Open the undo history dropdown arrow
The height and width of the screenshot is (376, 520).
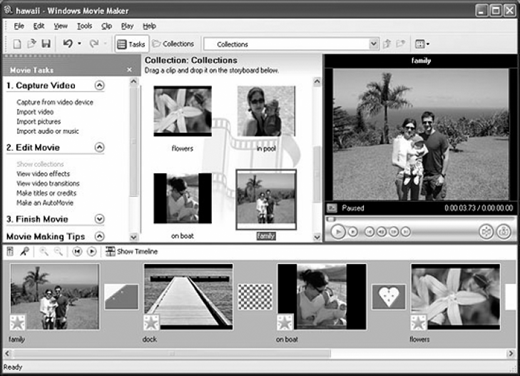[79, 43]
